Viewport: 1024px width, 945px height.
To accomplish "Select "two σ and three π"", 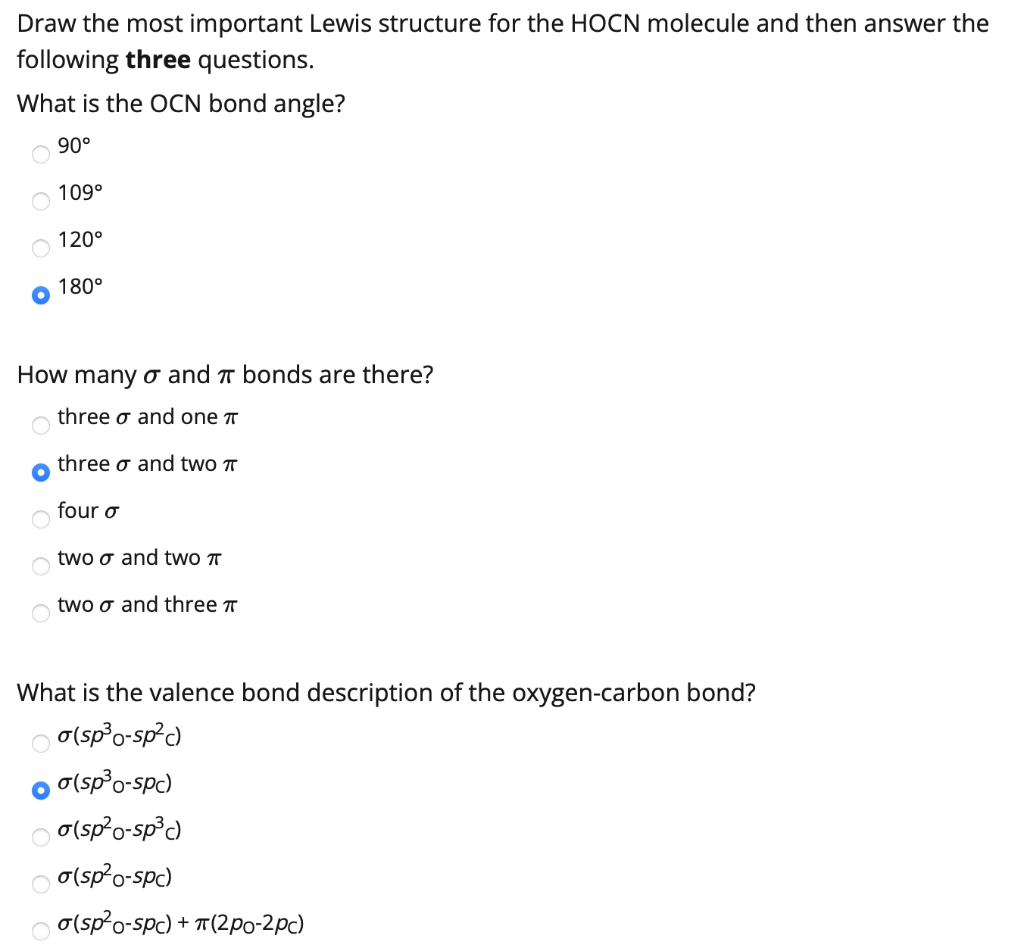I will (x=40, y=612).
